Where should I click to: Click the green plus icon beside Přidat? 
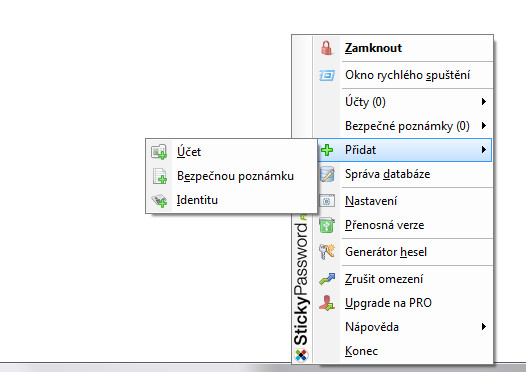[x=327, y=150]
